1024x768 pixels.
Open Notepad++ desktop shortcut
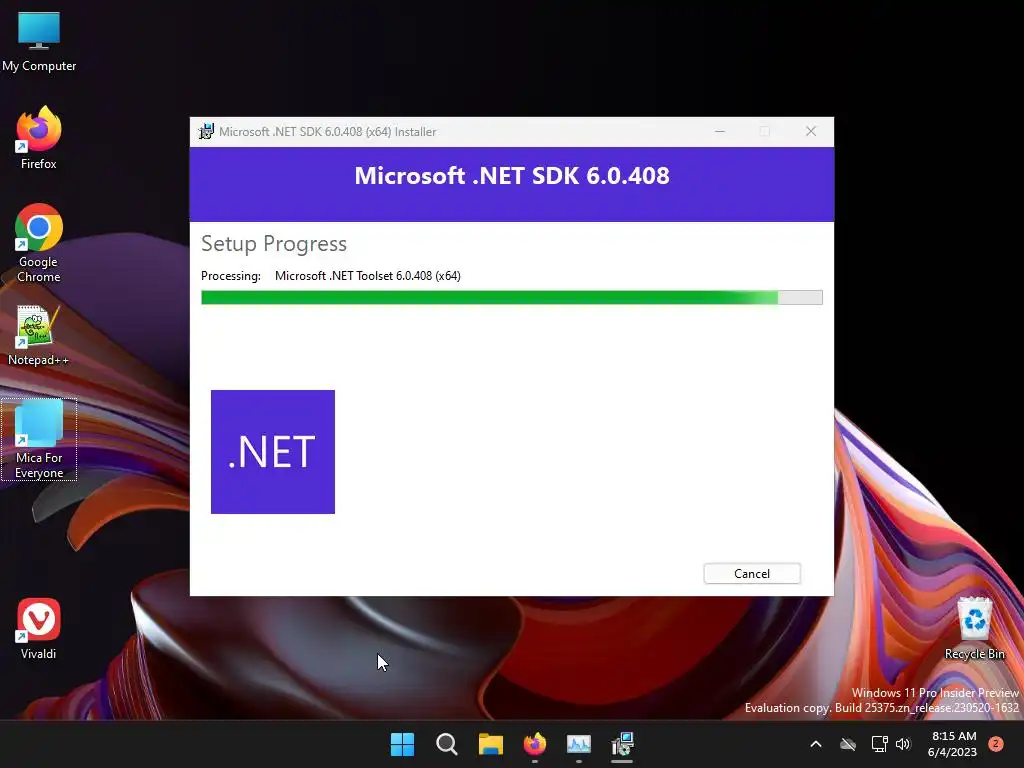point(39,335)
